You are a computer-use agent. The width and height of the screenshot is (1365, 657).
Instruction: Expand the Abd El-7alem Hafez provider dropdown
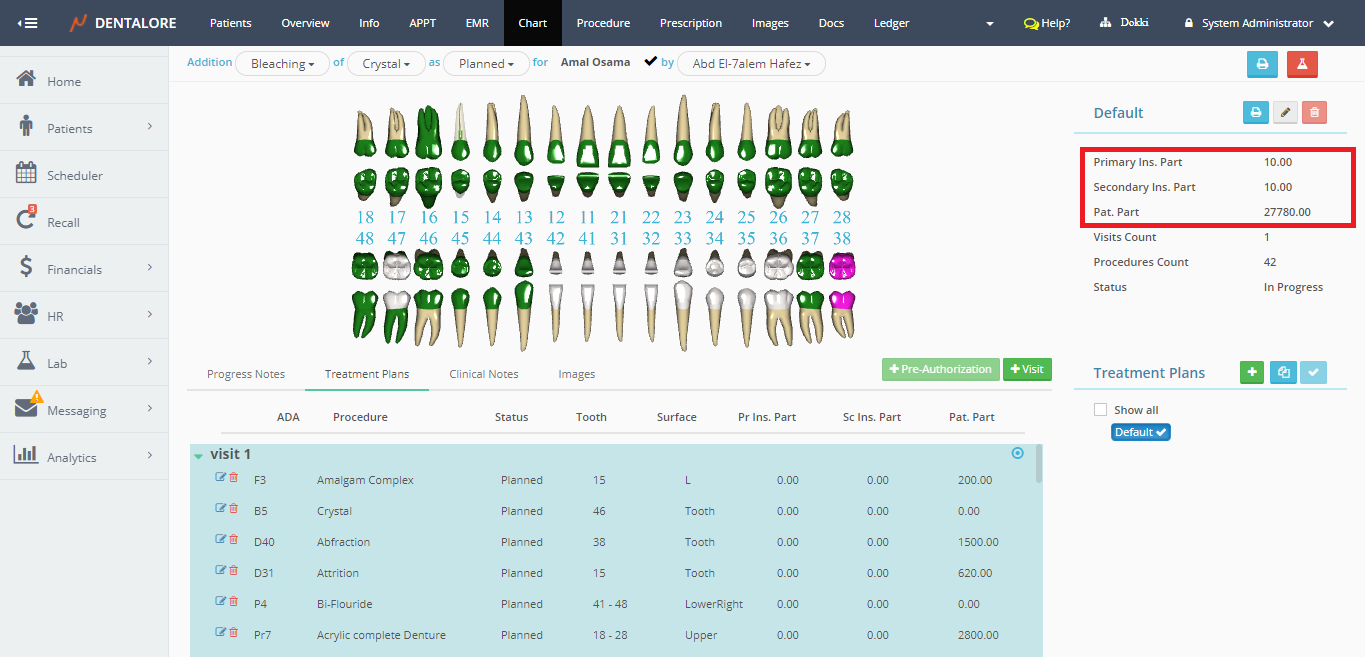[751, 64]
